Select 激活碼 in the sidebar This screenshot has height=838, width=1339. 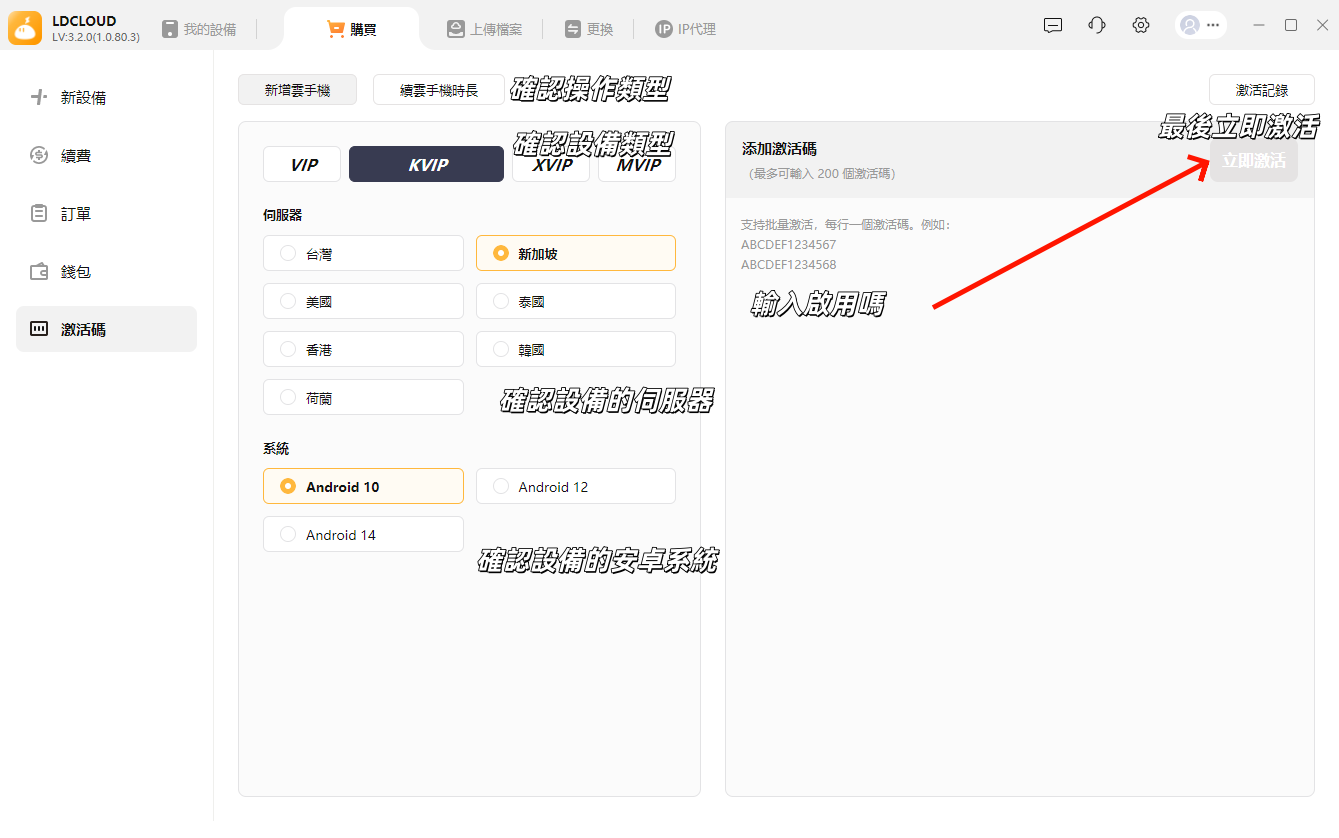[83, 329]
